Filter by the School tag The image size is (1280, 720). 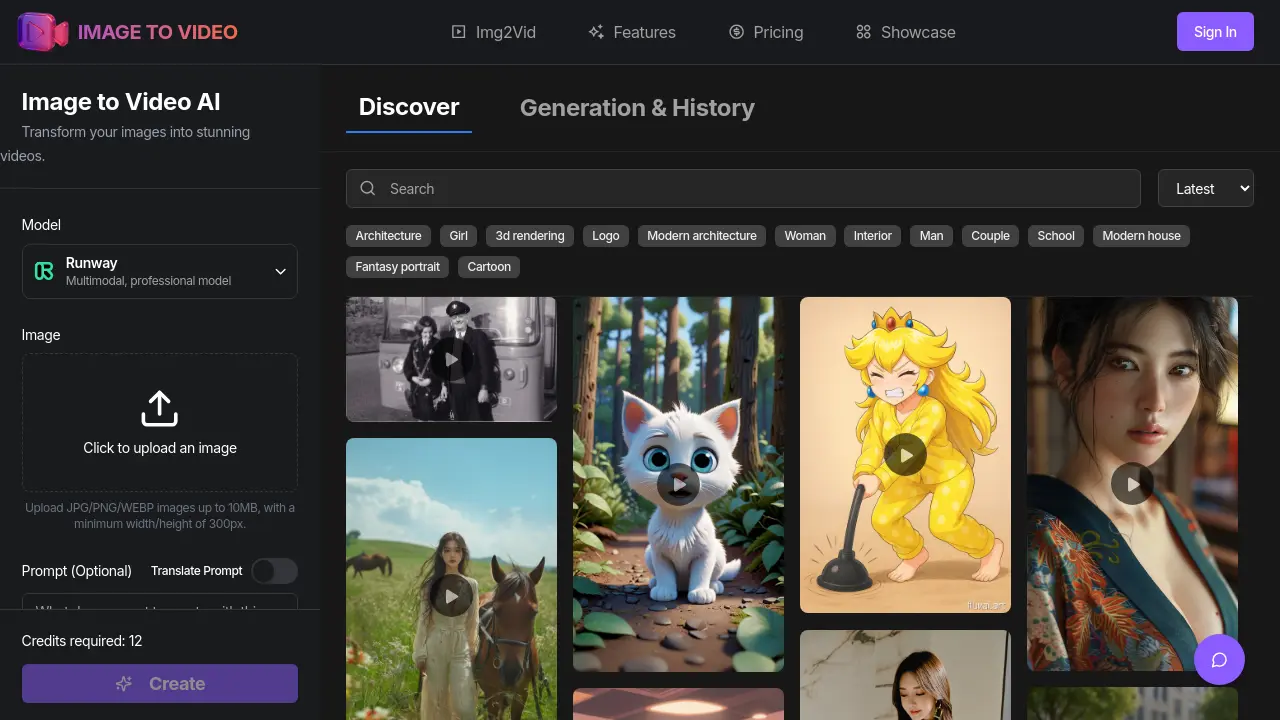1056,236
